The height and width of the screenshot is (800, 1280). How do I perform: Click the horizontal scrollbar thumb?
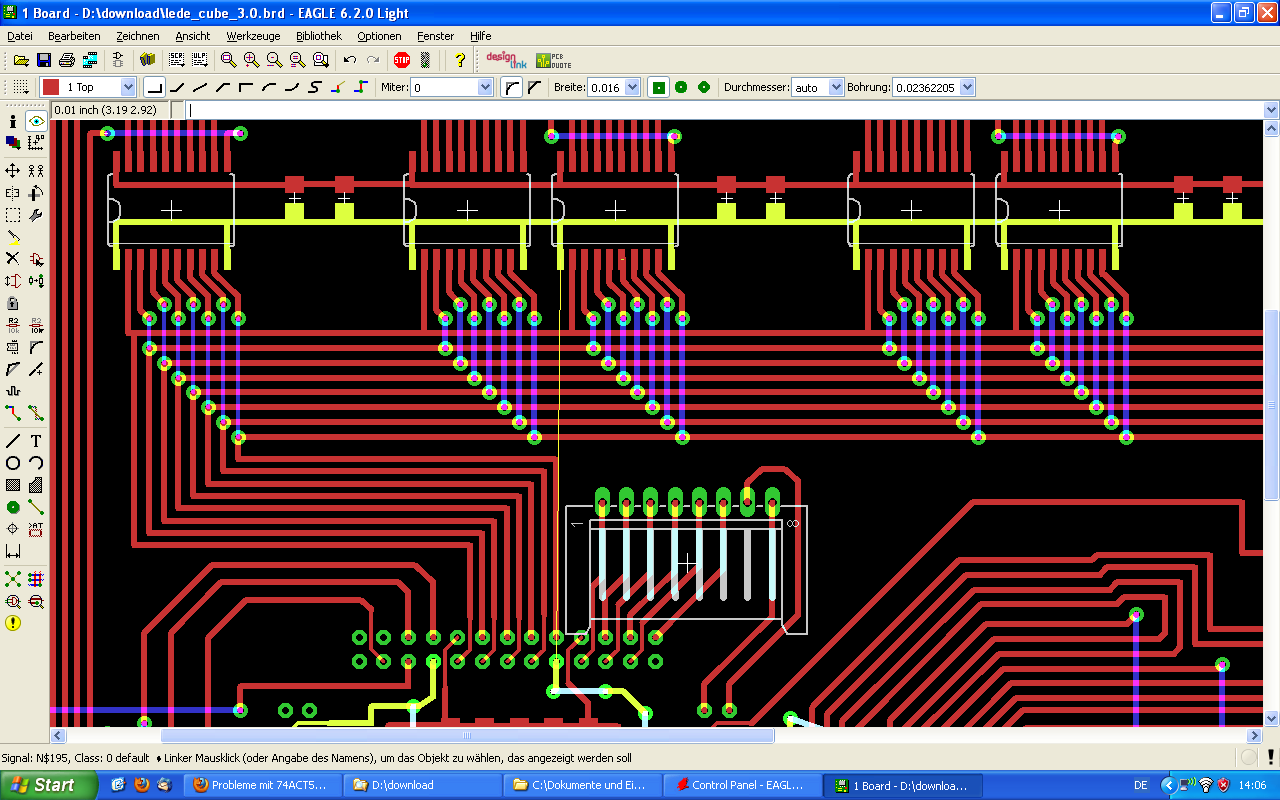tap(467, 735)
